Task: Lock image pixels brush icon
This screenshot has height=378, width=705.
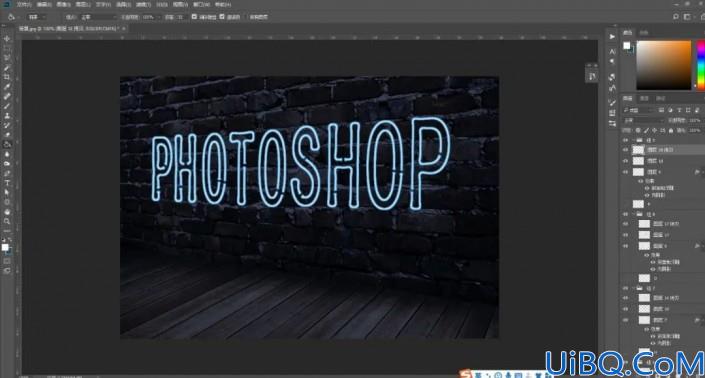Action: tap(646, 130)
